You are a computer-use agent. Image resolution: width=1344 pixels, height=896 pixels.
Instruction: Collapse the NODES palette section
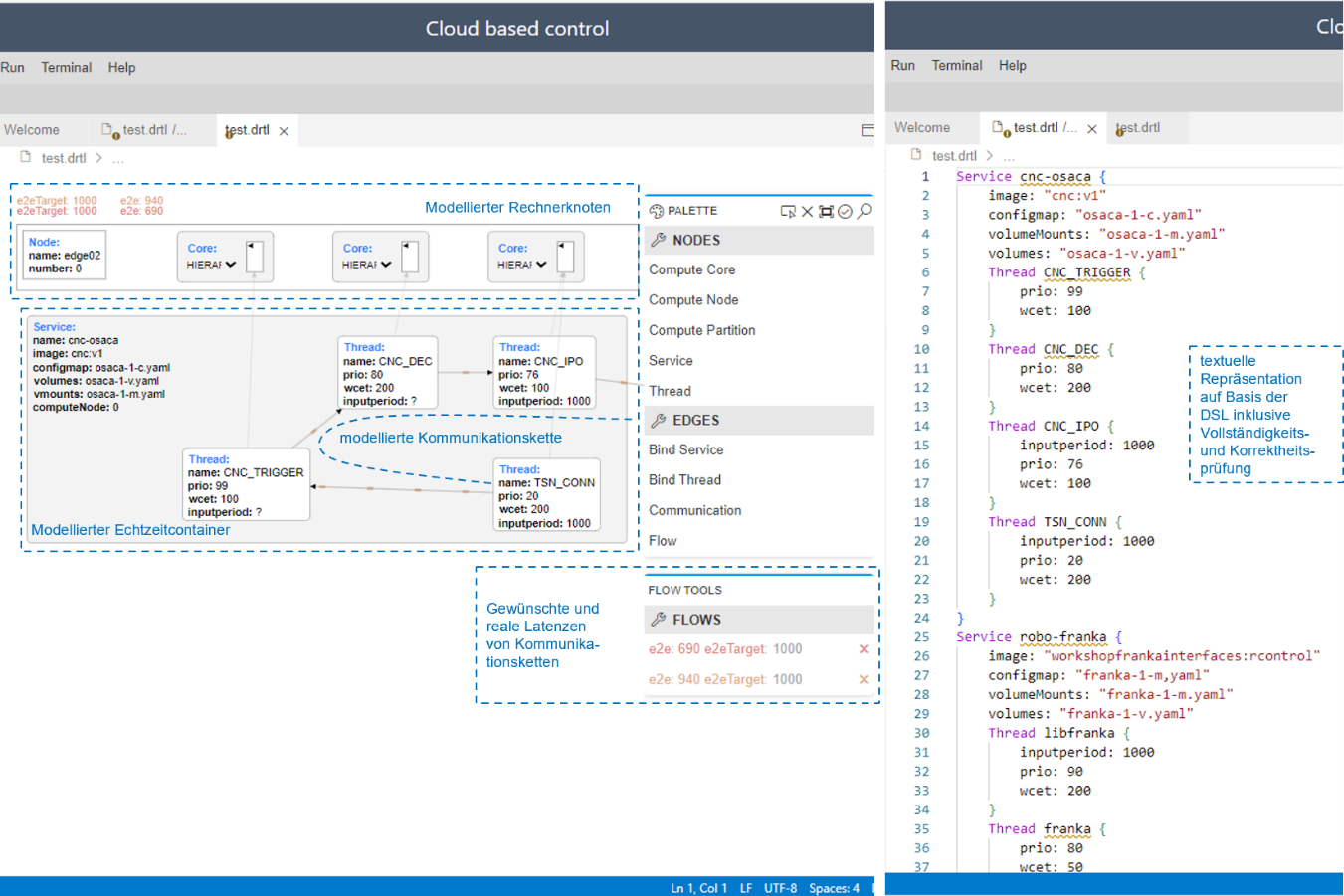[695, 240]
